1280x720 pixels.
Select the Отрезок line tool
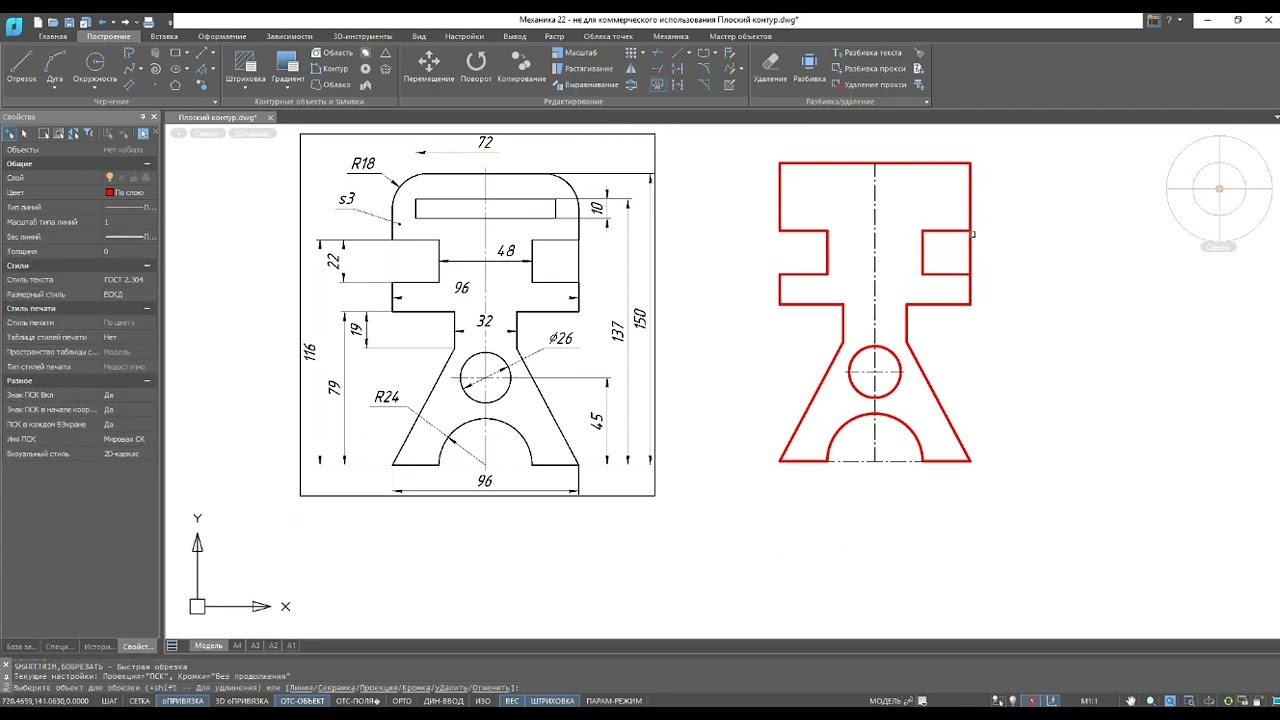21,67
